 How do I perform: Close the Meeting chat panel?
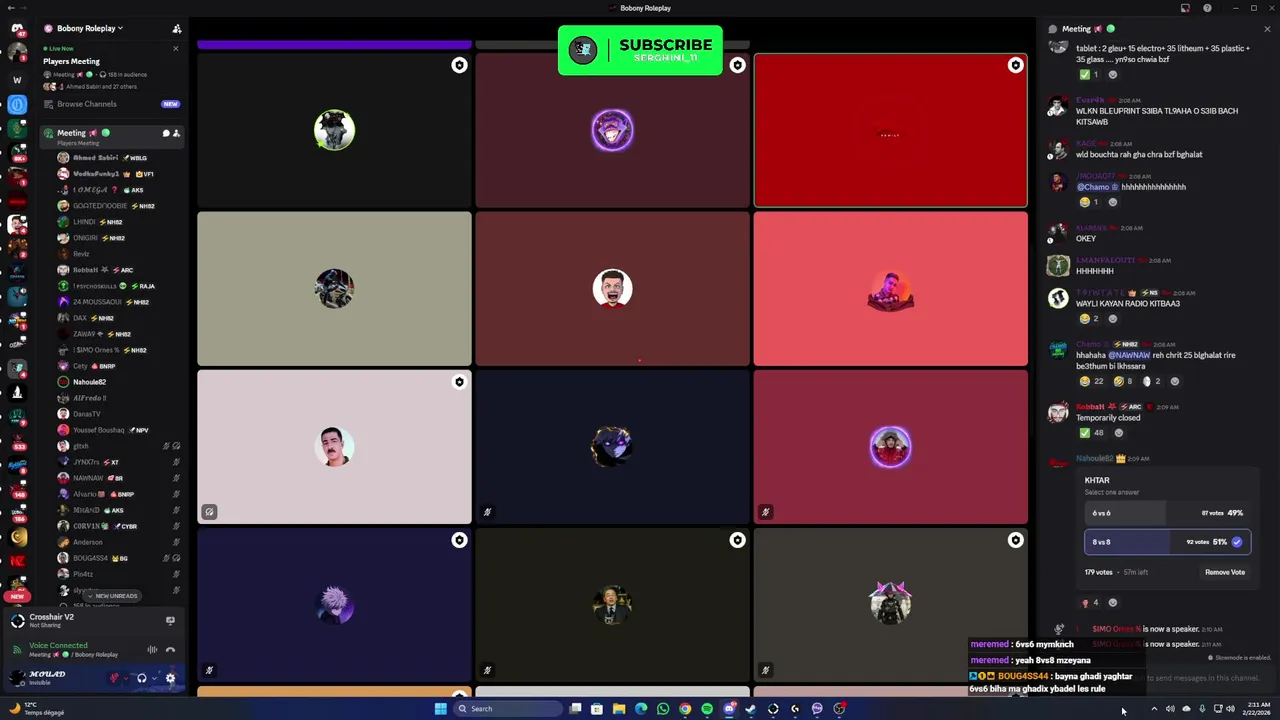click(1267, 29)
